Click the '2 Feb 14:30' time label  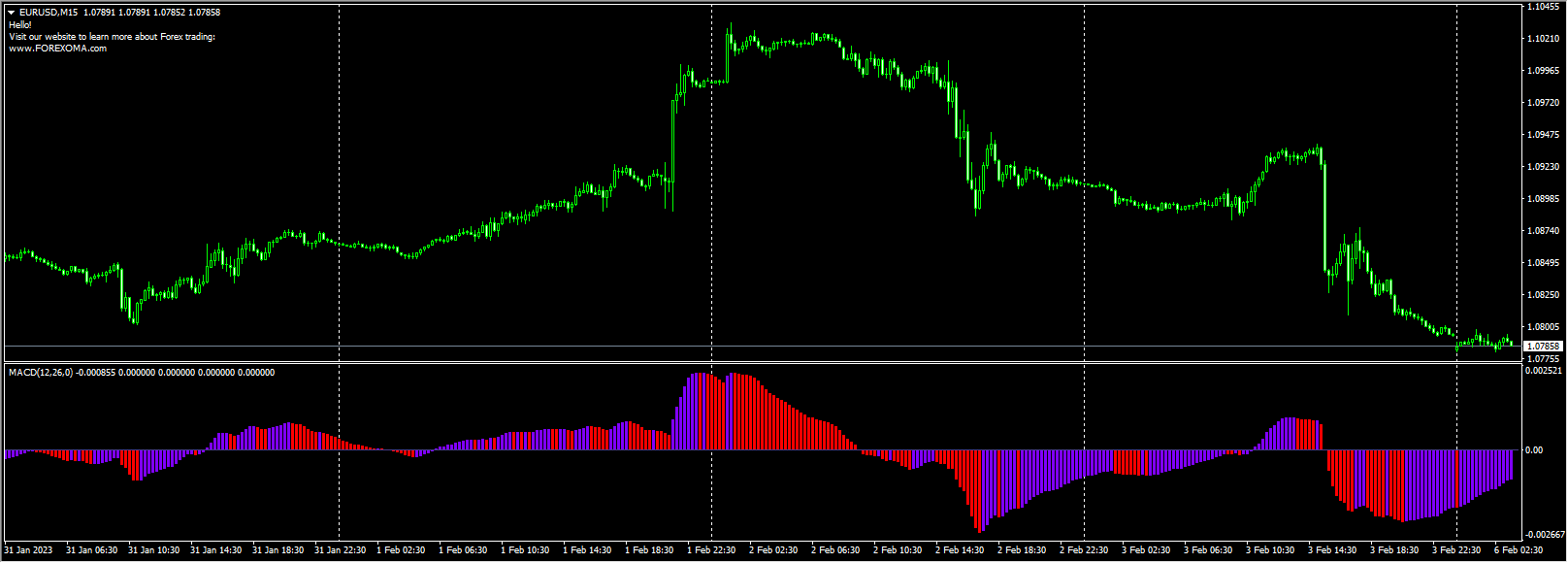coord(960,550)
